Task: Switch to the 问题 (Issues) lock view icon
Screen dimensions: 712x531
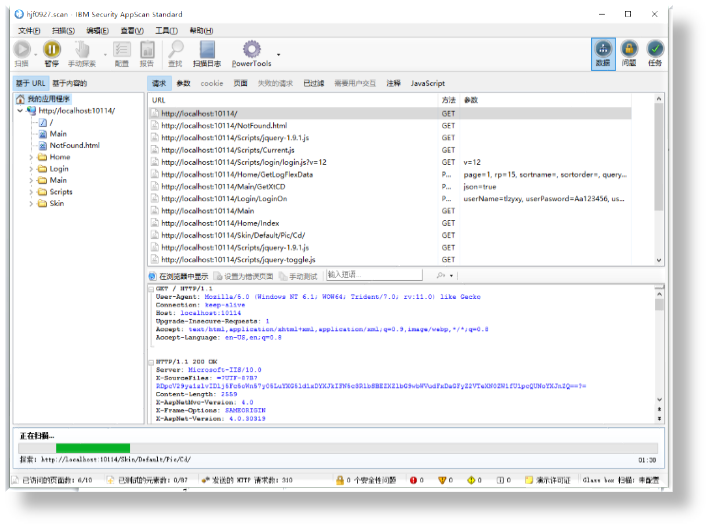Action: pos(629,49)
